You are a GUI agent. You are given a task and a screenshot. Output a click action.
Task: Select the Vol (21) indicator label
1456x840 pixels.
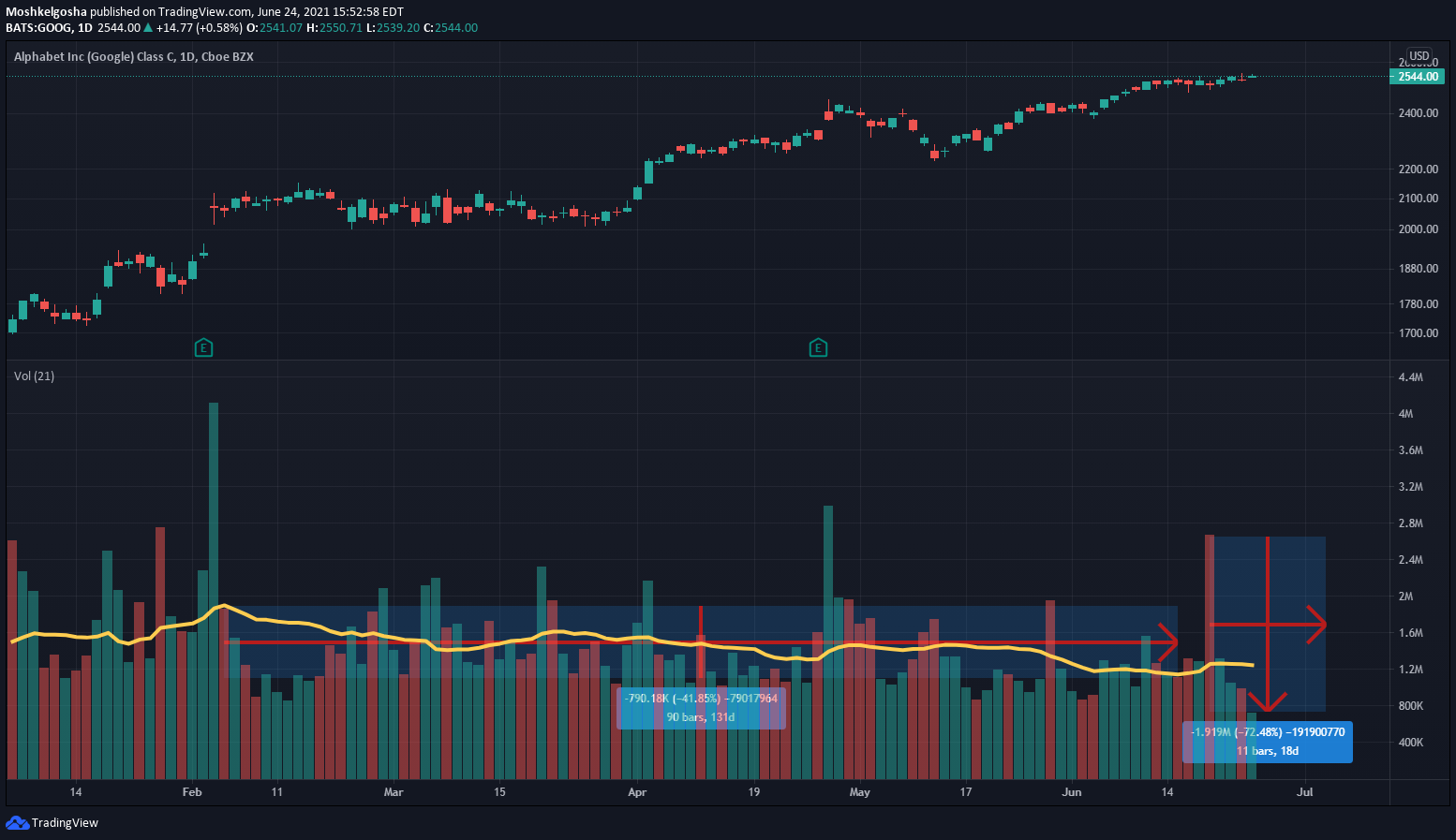34,376
